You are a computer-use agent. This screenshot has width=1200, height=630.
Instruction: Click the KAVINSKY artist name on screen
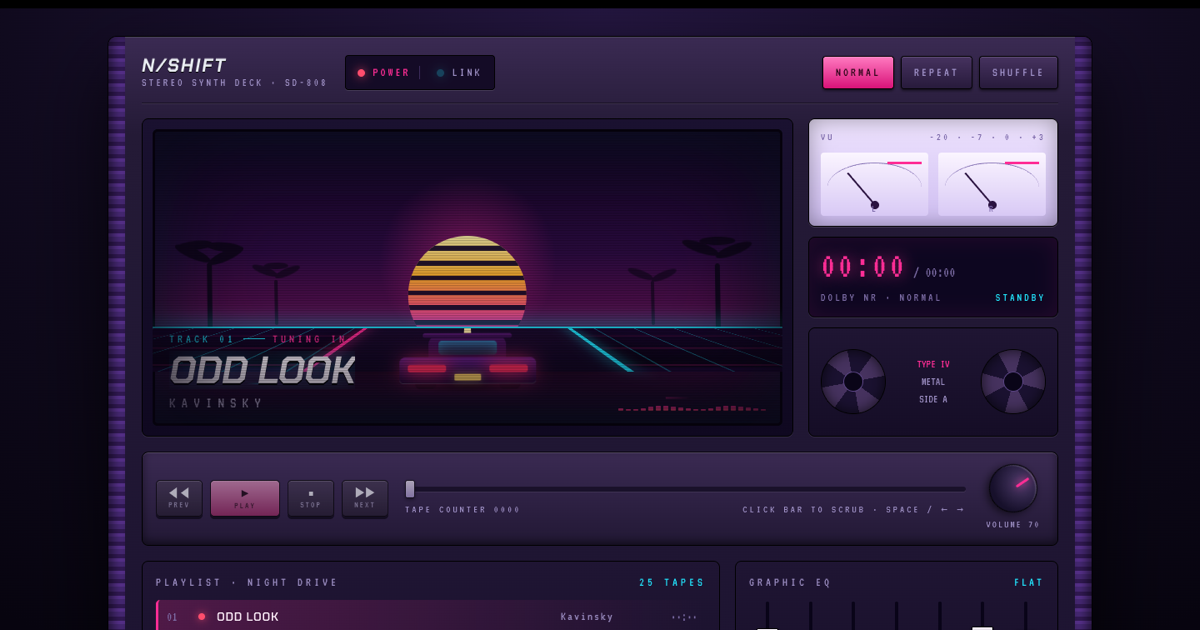click(216, 403)
